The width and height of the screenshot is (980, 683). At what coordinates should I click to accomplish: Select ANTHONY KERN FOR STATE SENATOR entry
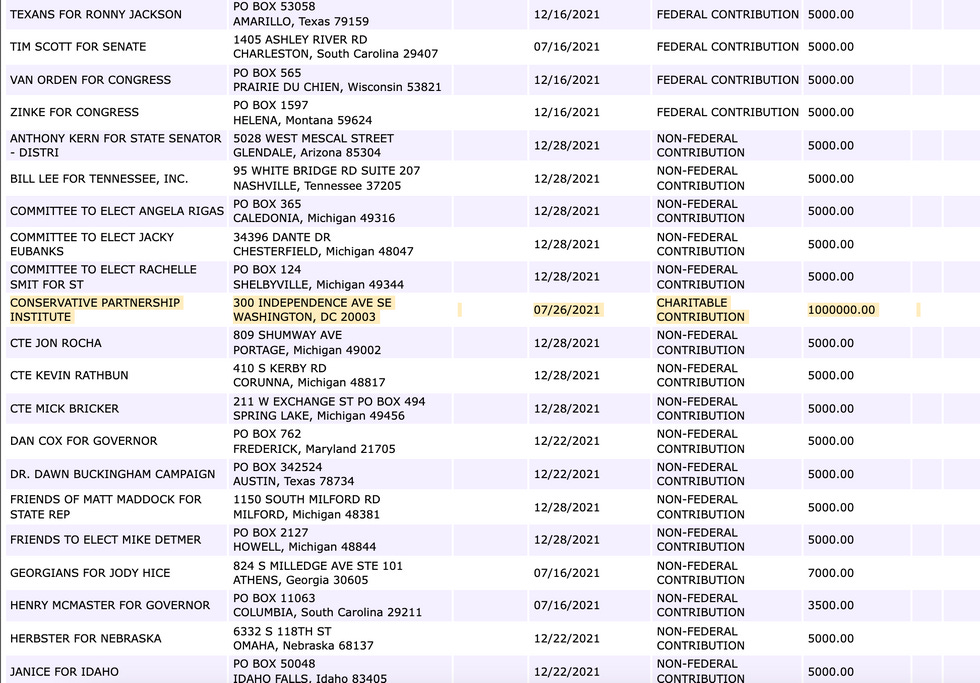116,146
